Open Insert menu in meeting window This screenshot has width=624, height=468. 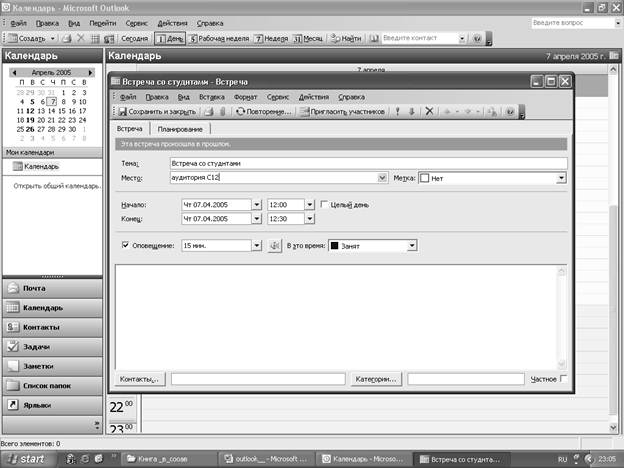tap(212, 97)
